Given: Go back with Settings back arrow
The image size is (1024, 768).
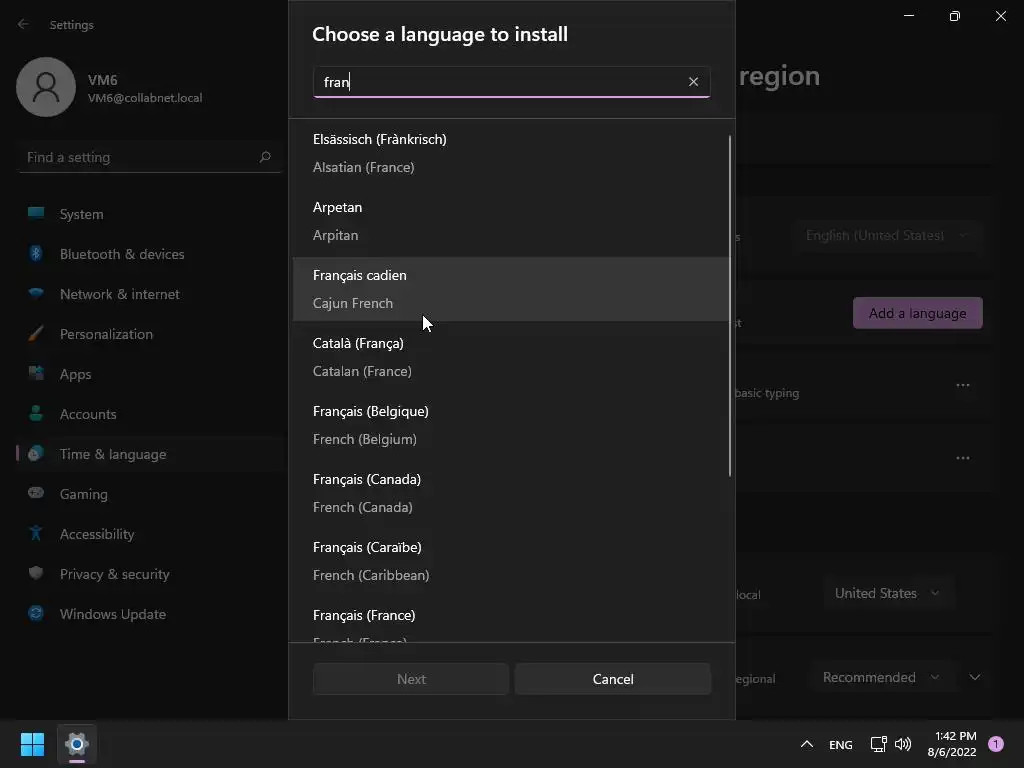Looking at the screenshot, I should pyautogui.click(x=24, y=24).
